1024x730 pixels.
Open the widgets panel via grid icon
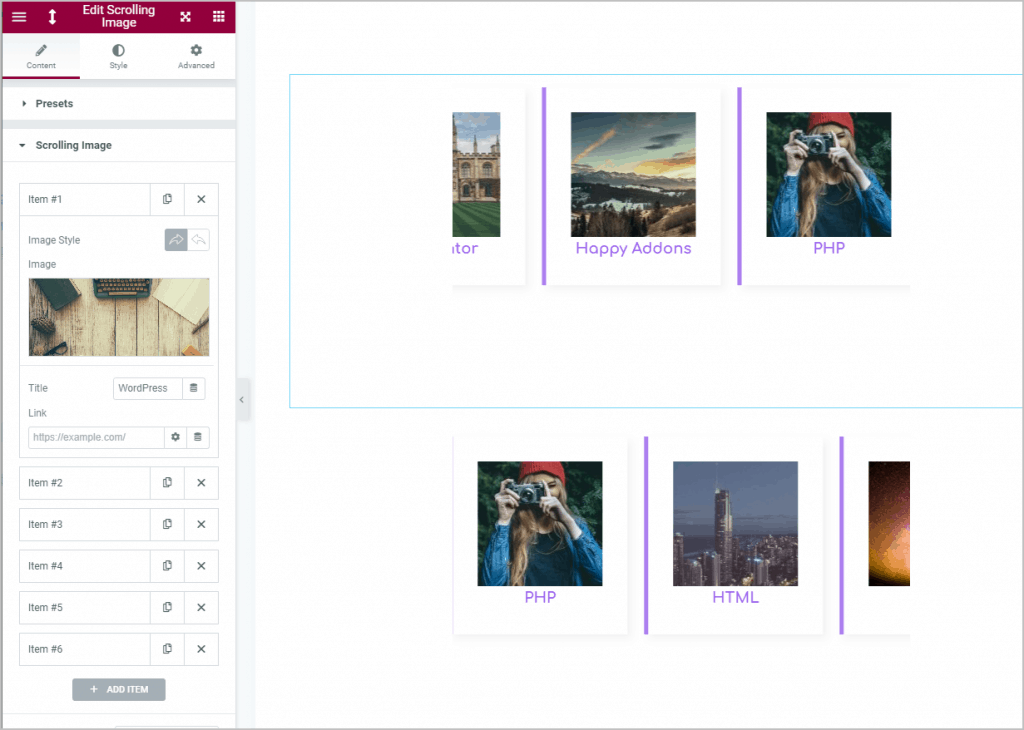pos(218,17)
